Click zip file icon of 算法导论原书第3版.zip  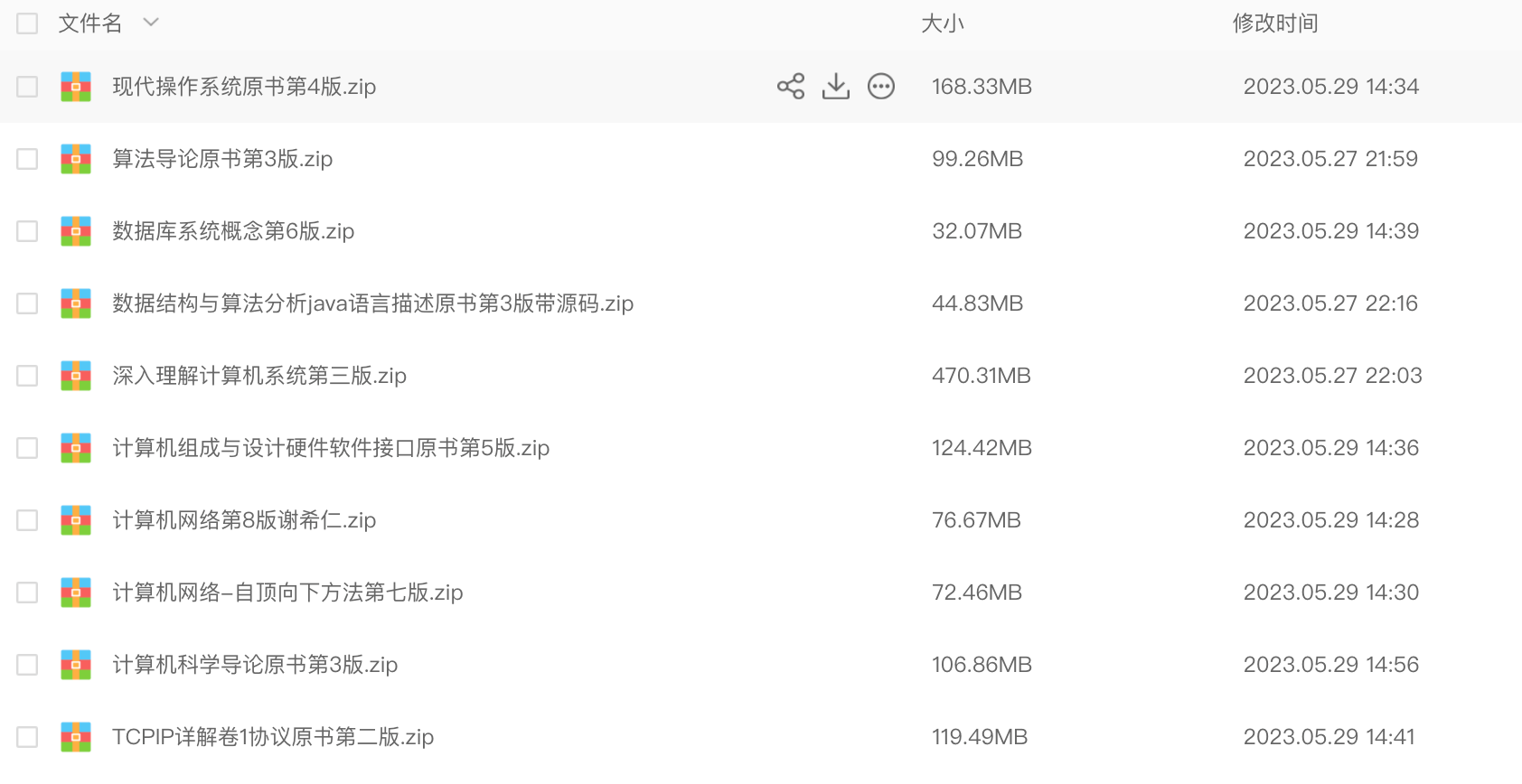coord(76,159)
